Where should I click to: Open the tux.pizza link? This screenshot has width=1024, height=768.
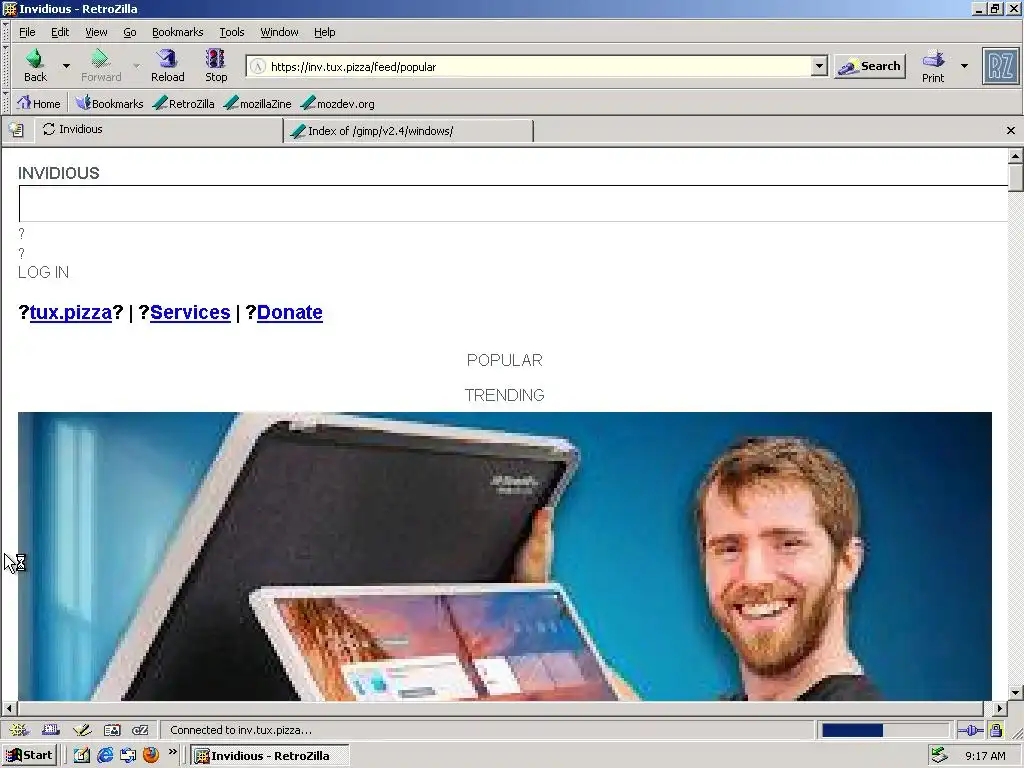point(71,312)
